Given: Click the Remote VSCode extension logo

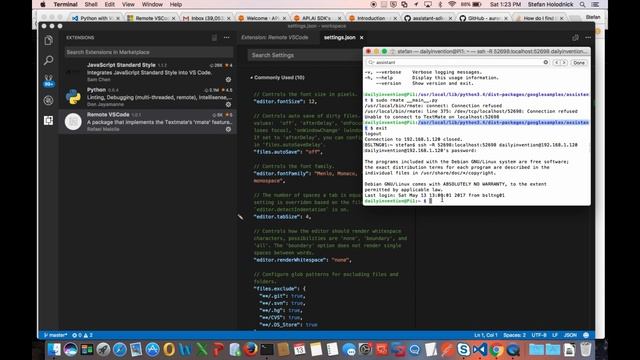Looking at the screenshot, I should 73,122.
